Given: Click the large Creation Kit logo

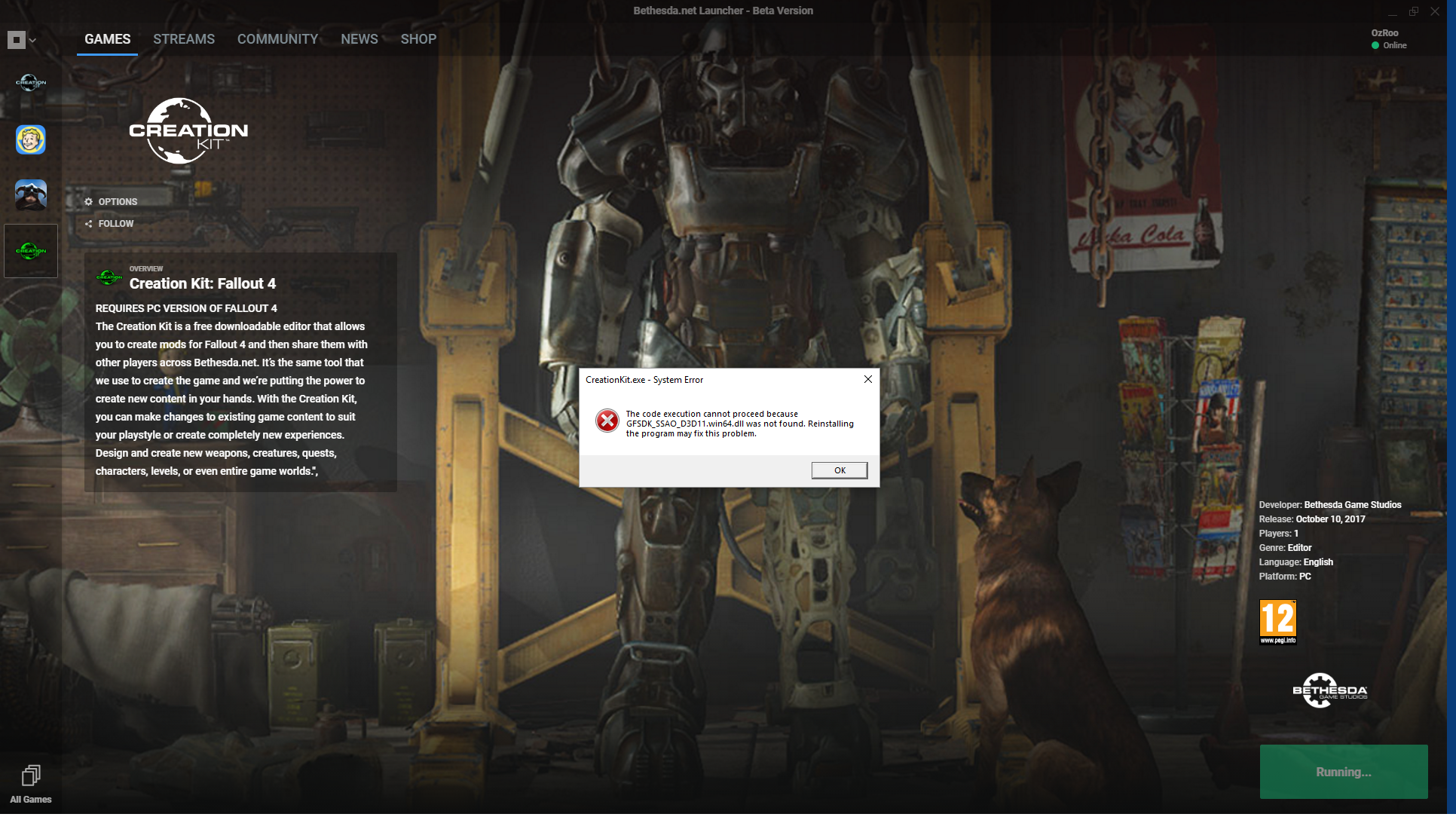Looking at the screenshot, I should pyautogui.click(x=188, y=131).
